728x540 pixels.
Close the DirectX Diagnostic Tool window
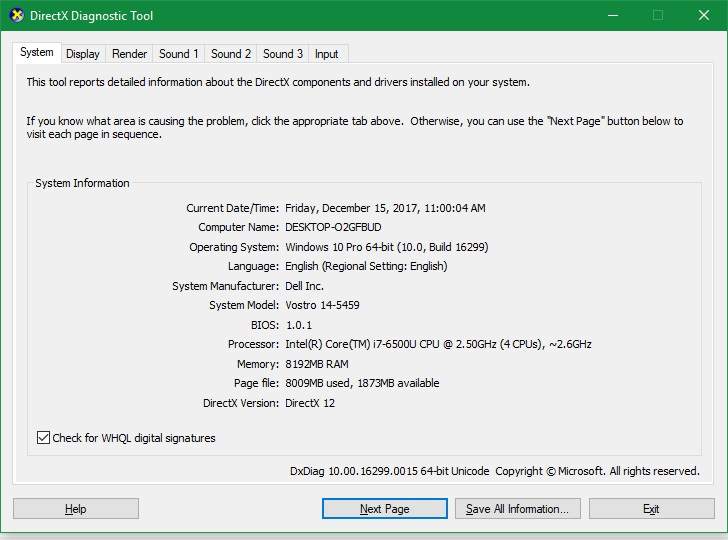pyautogui.click(x=704, y=15)
